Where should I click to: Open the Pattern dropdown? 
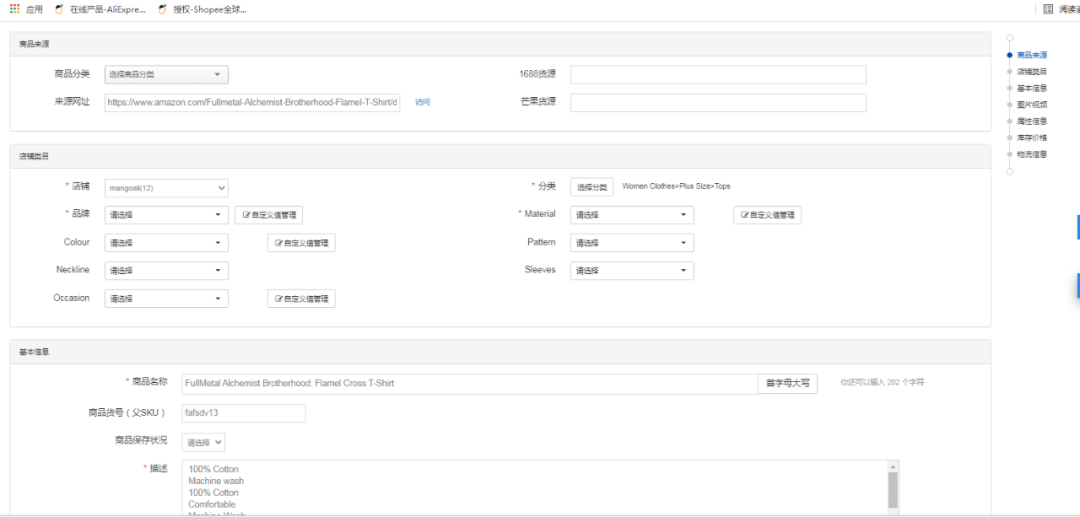pos(632,243)
